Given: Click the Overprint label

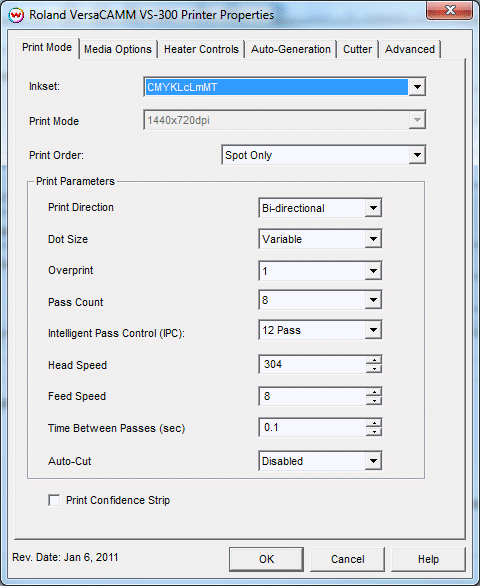Looking at the screenshot, I should pyautogui.click(x=71, y=270).
